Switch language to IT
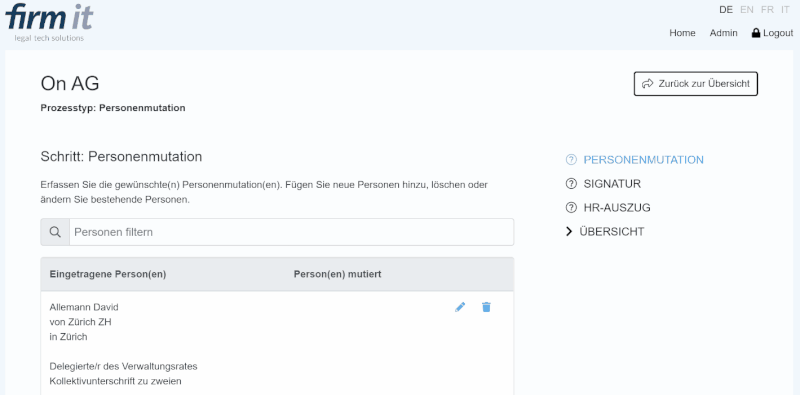The height and width of the screenshot is (395, 800). pyautogui.click(x=785, y=10)
